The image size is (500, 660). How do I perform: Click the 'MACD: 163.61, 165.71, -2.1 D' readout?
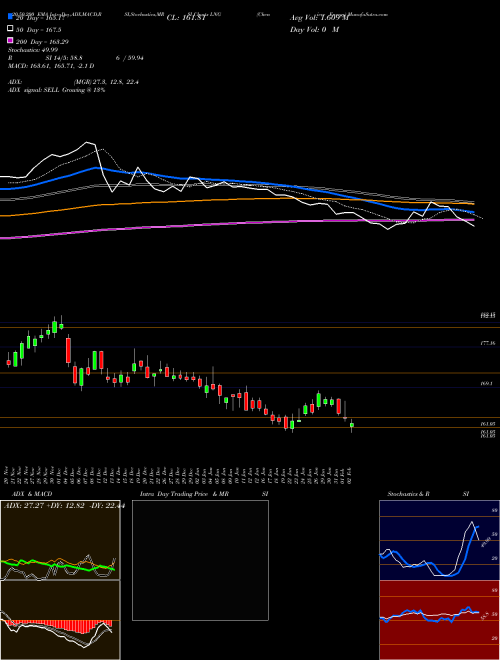[x=51, y=66]
